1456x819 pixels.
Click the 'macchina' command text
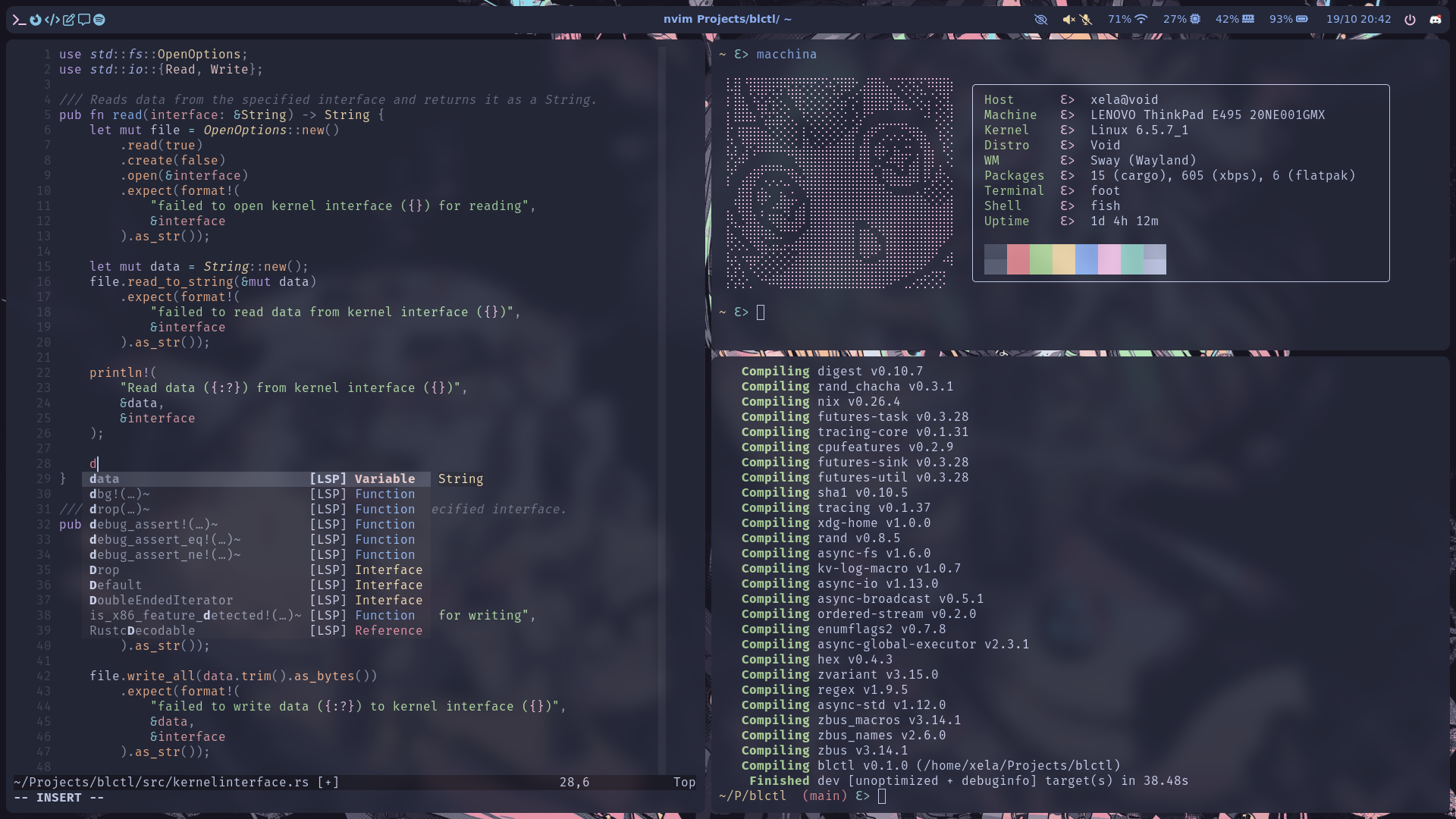pyautogui.click(x=786, y=55)
